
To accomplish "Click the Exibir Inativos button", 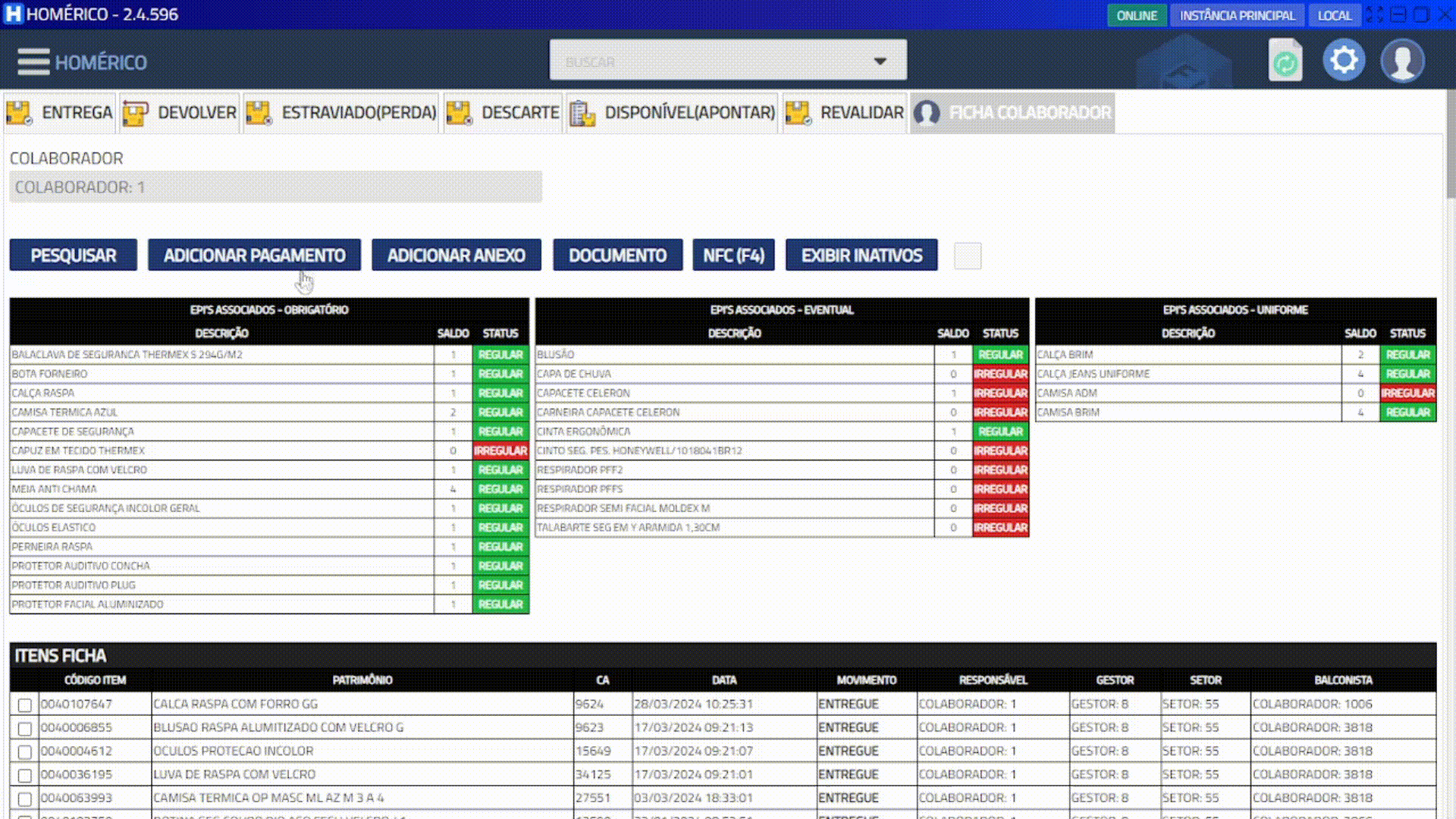I will click(861, 256).
